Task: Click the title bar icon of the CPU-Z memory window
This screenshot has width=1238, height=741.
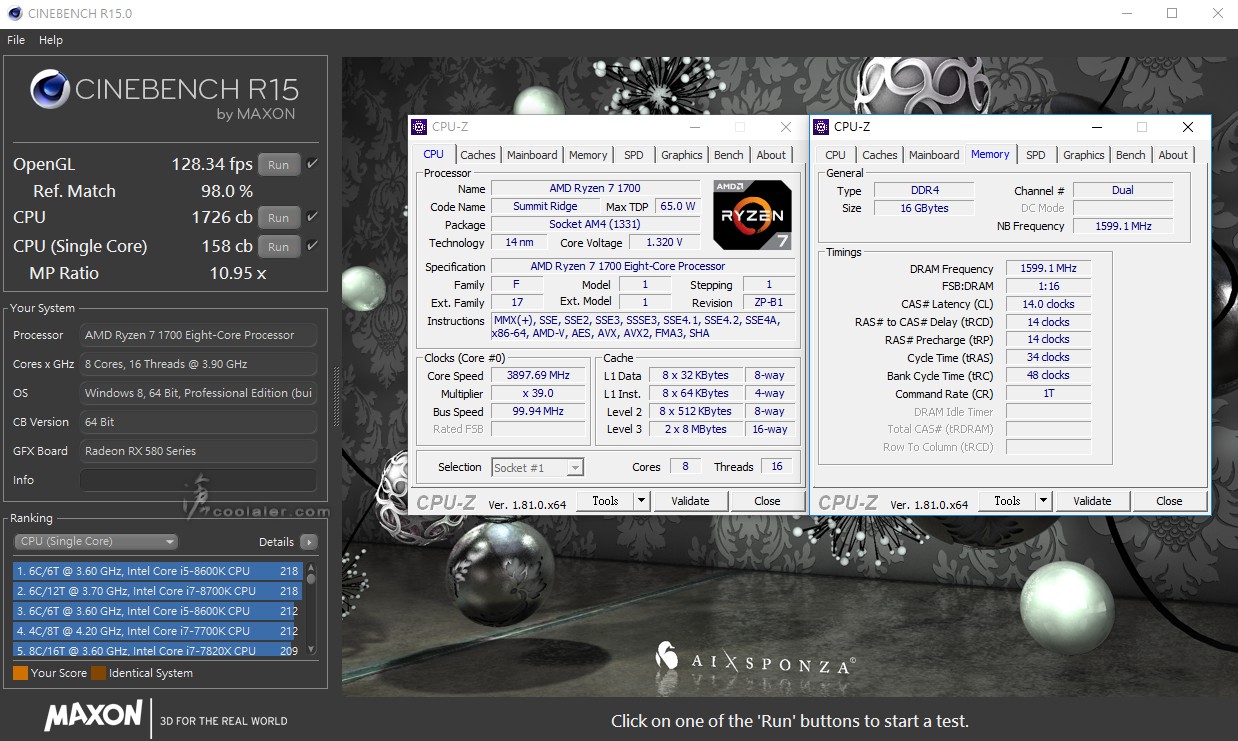Action: click(x=821, y=127)
